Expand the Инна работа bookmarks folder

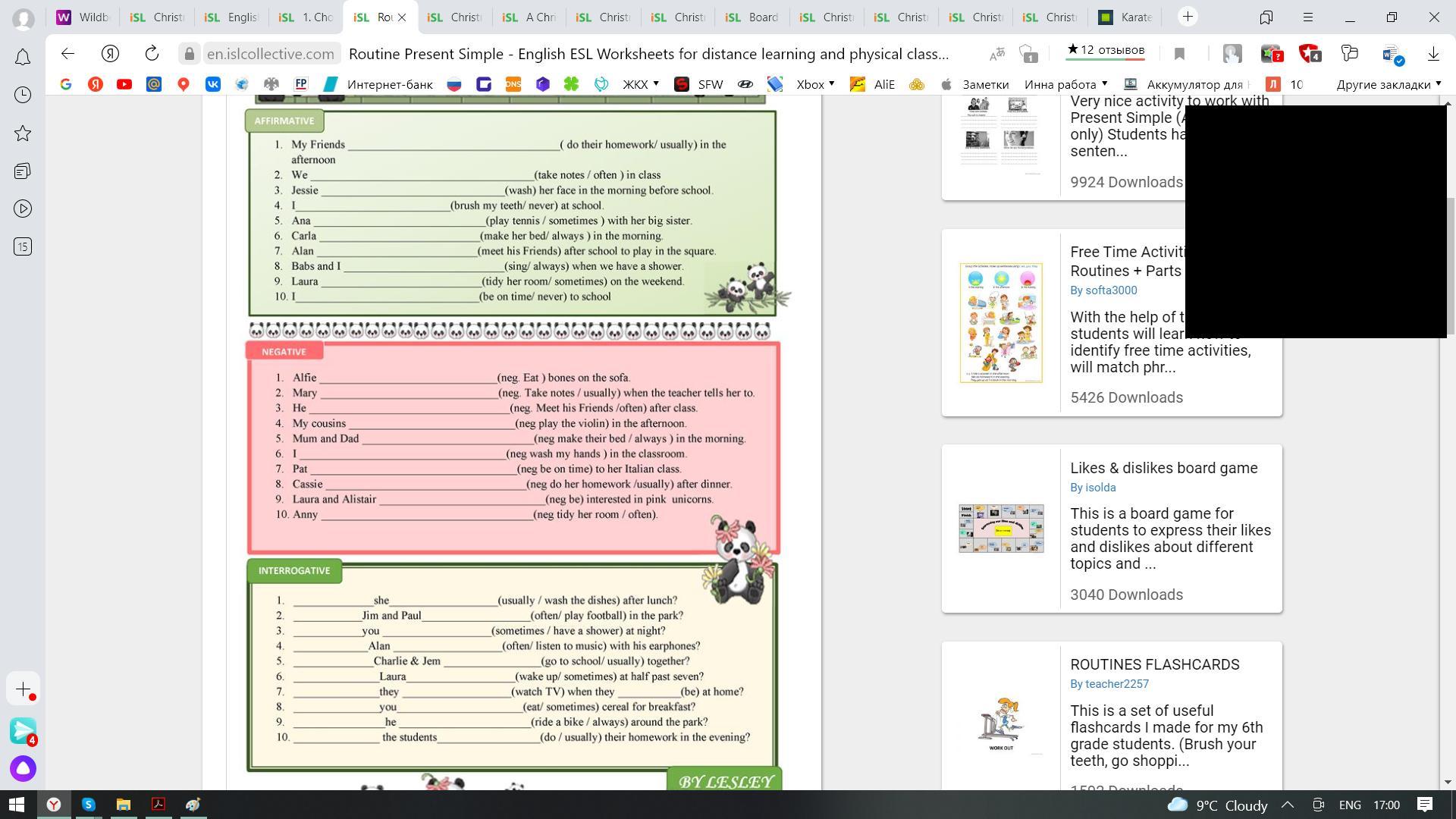point(1065,84)
